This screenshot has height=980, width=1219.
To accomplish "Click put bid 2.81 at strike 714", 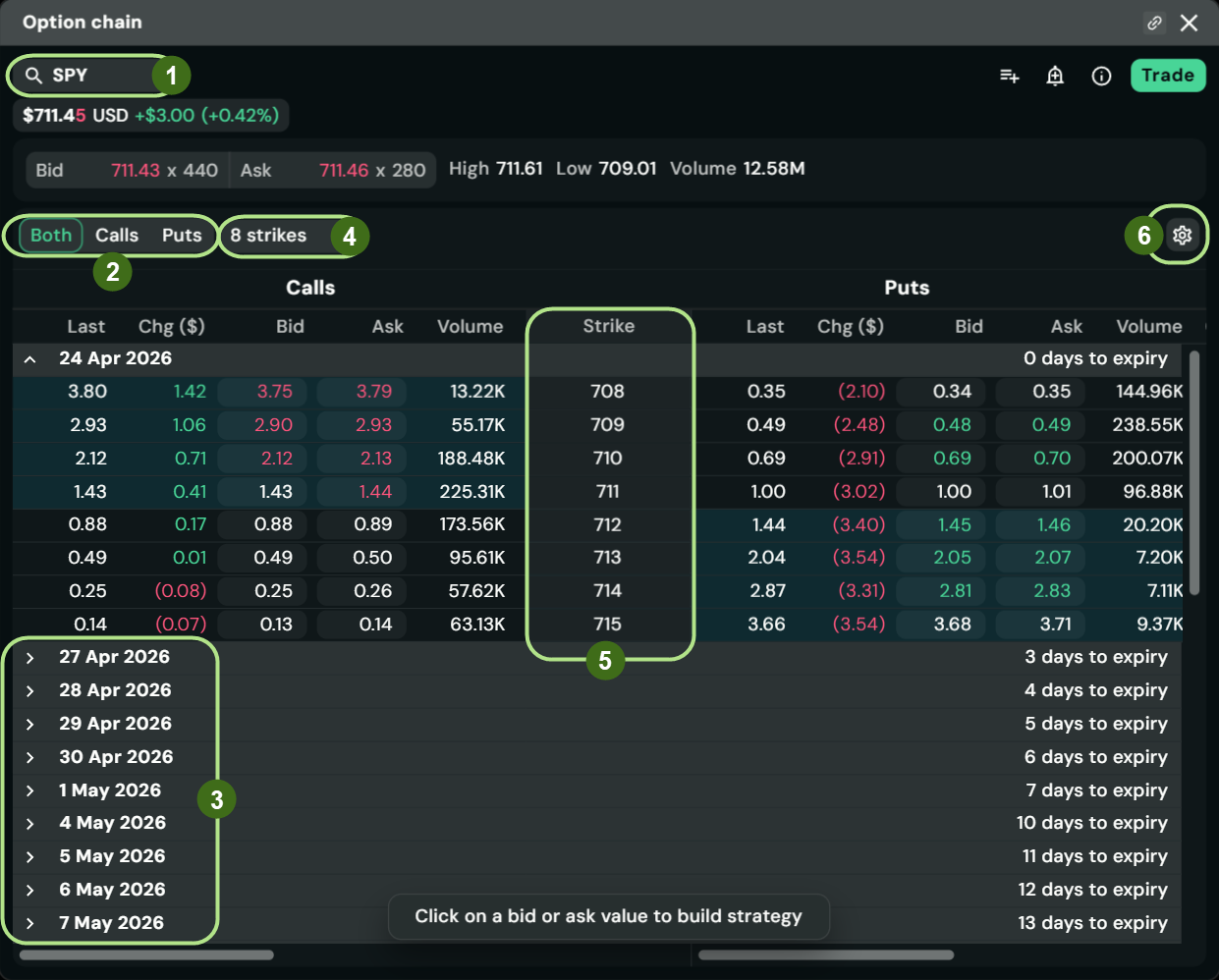I will tap(941, 591).
